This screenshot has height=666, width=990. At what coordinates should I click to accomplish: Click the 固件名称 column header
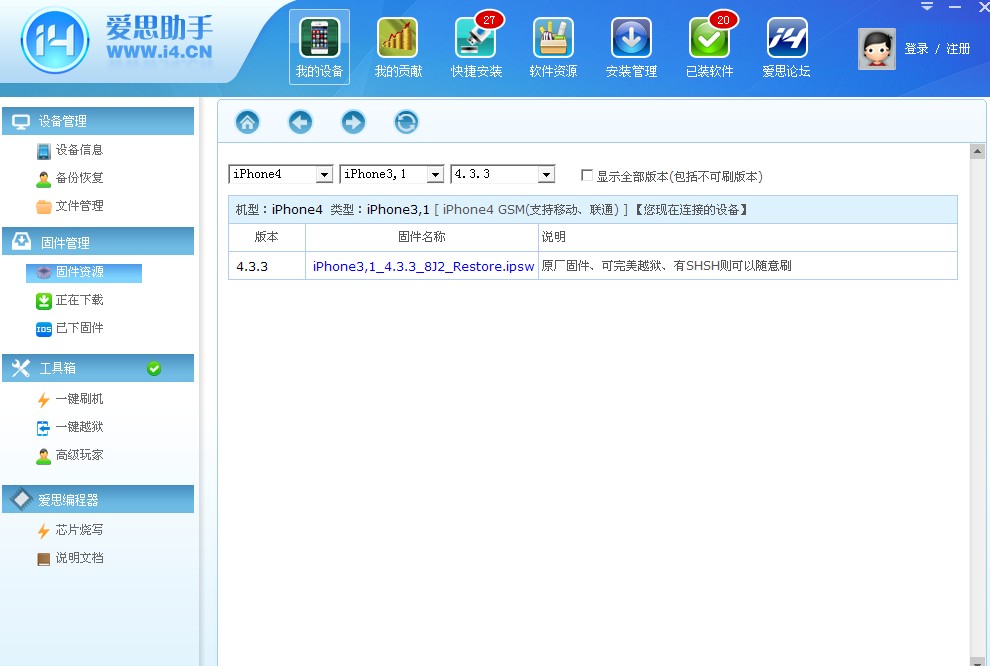click(422, 237)
